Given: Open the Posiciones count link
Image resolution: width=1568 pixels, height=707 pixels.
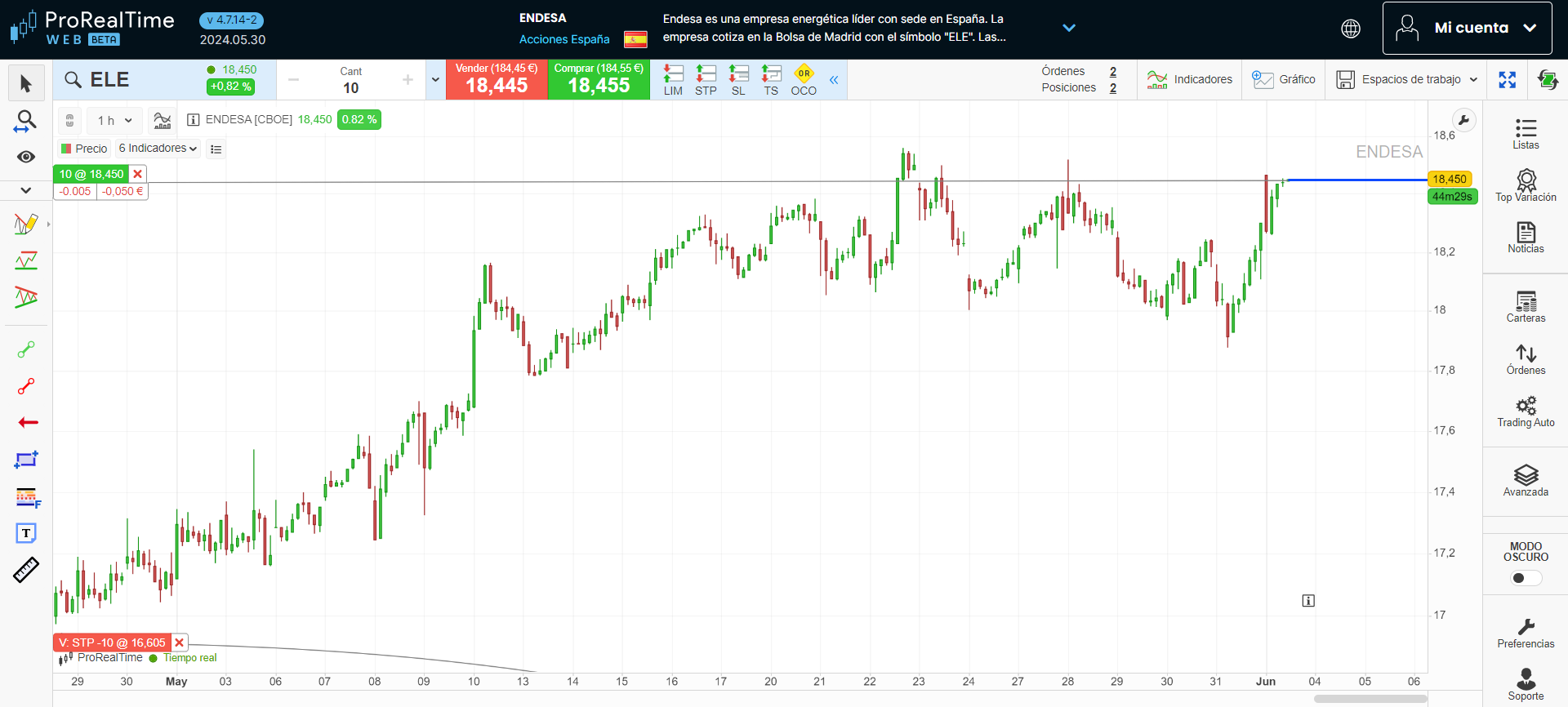Looking at the screenshot, I should 1113,88.
